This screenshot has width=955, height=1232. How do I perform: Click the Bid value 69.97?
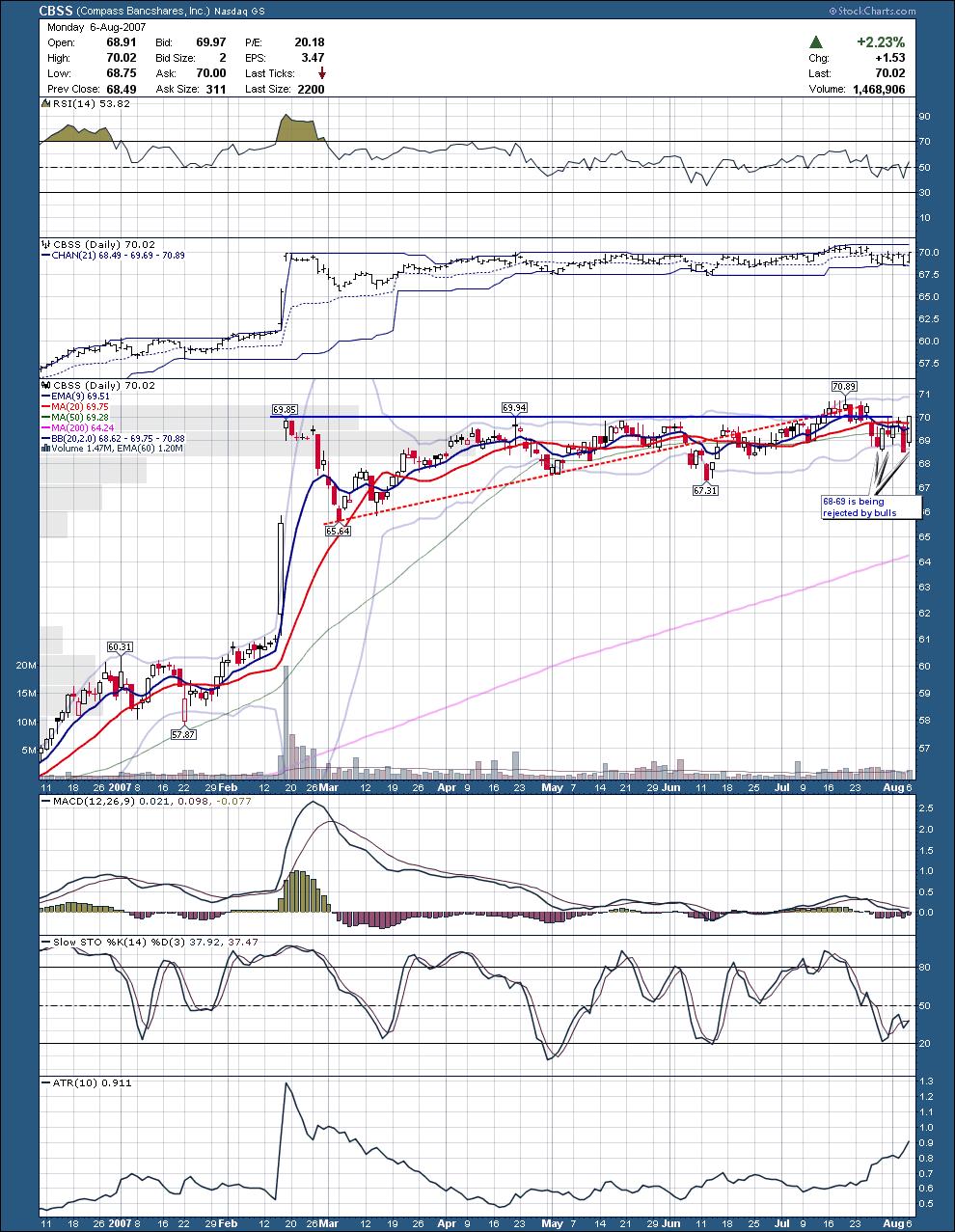coord(210,42)
